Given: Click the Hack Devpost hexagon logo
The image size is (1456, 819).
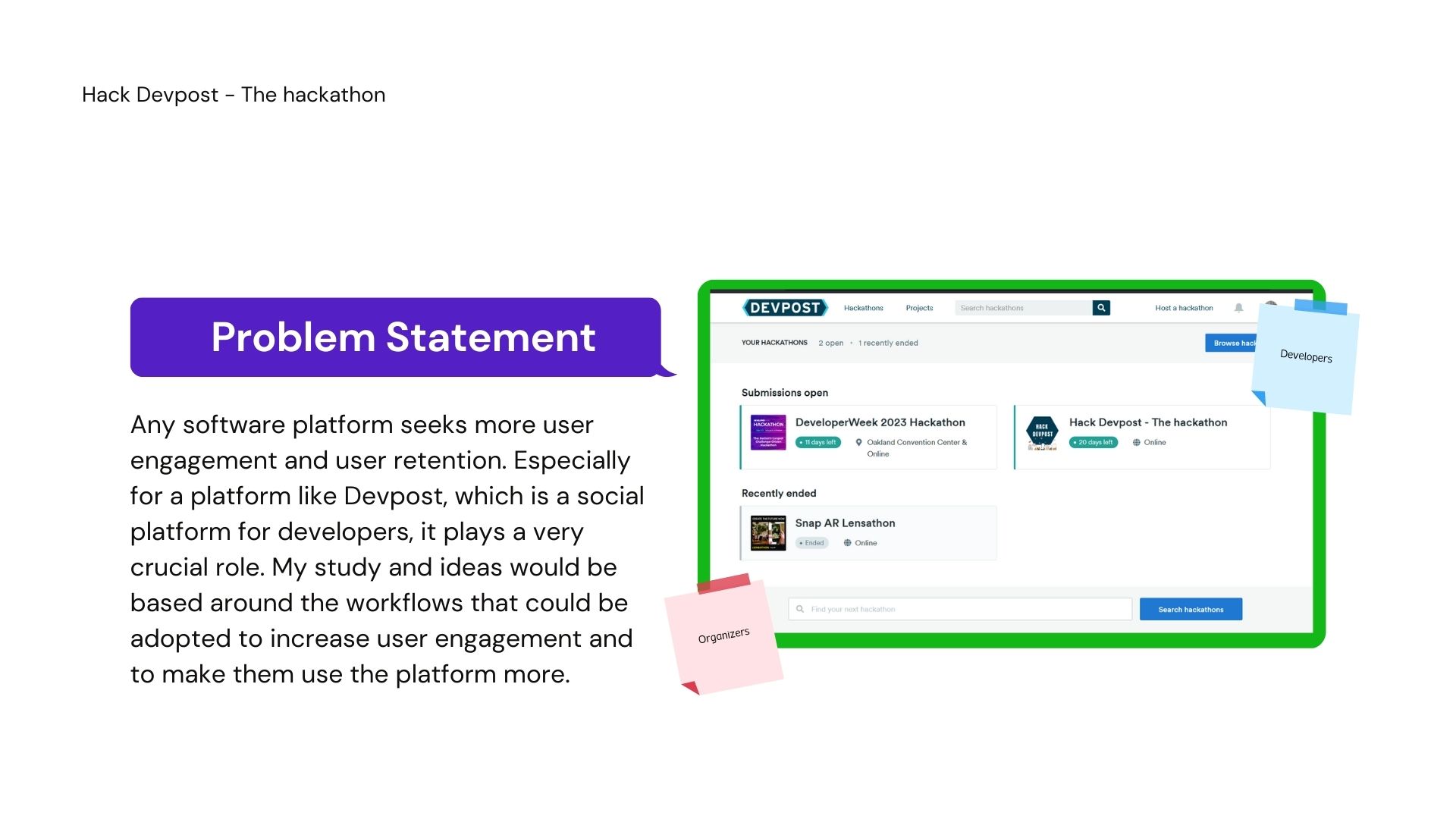Looking at the screenshot, I should 1042,431.
